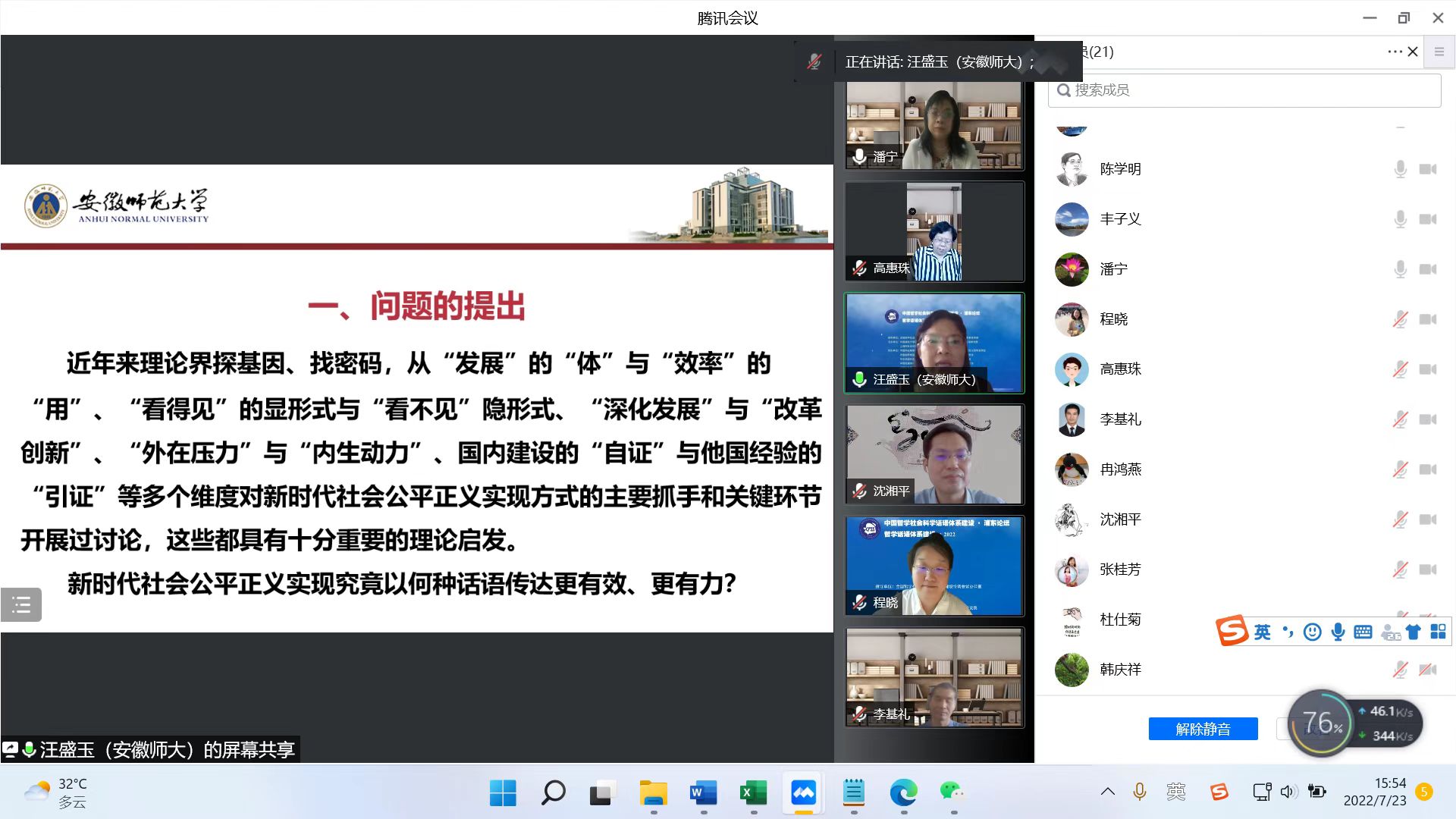The image size is (1456, 819).
Task: Expand system tray hidden icons chevron
Action: click(1107, 792)
